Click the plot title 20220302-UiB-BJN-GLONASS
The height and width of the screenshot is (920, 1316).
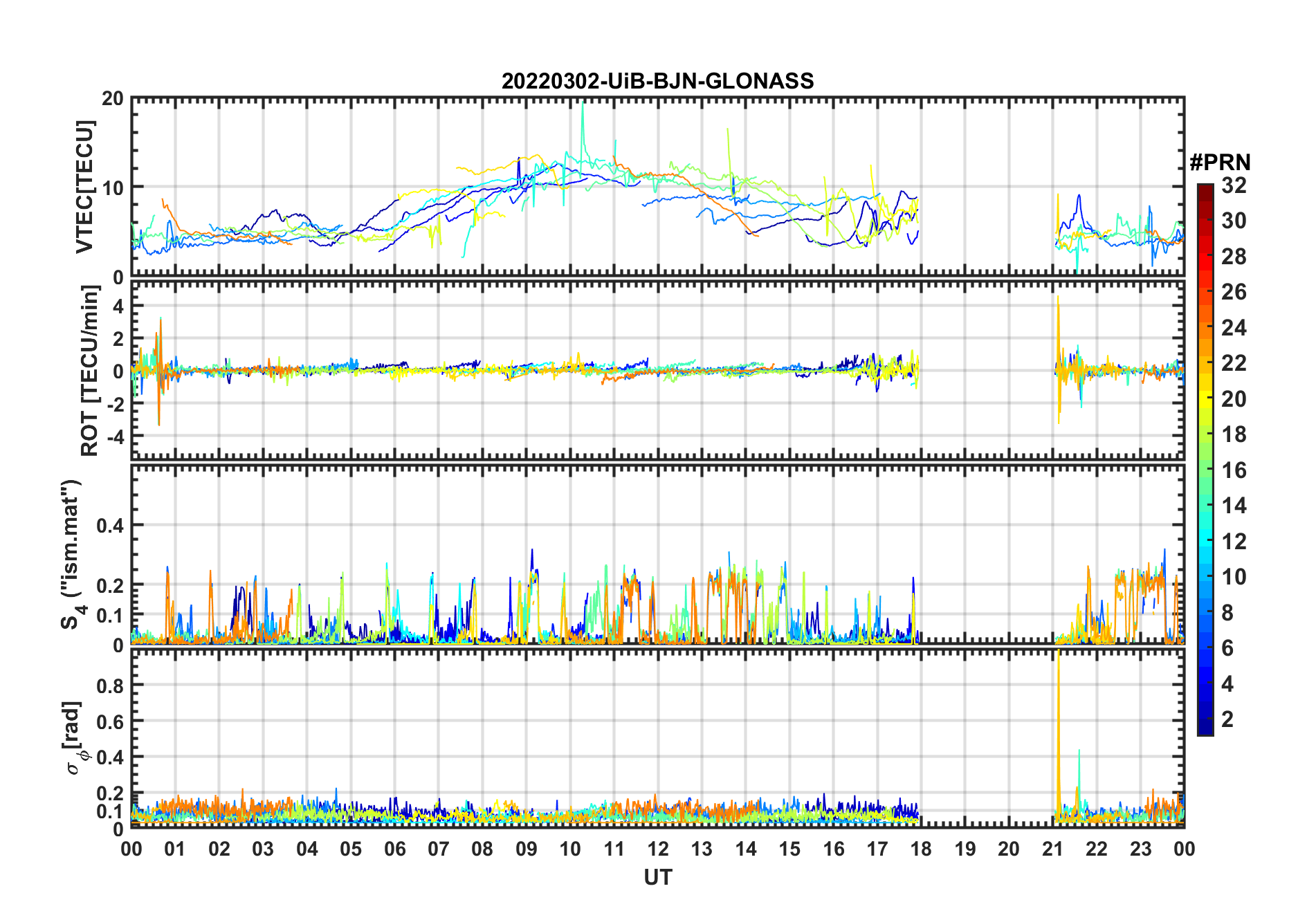(657, 82)
